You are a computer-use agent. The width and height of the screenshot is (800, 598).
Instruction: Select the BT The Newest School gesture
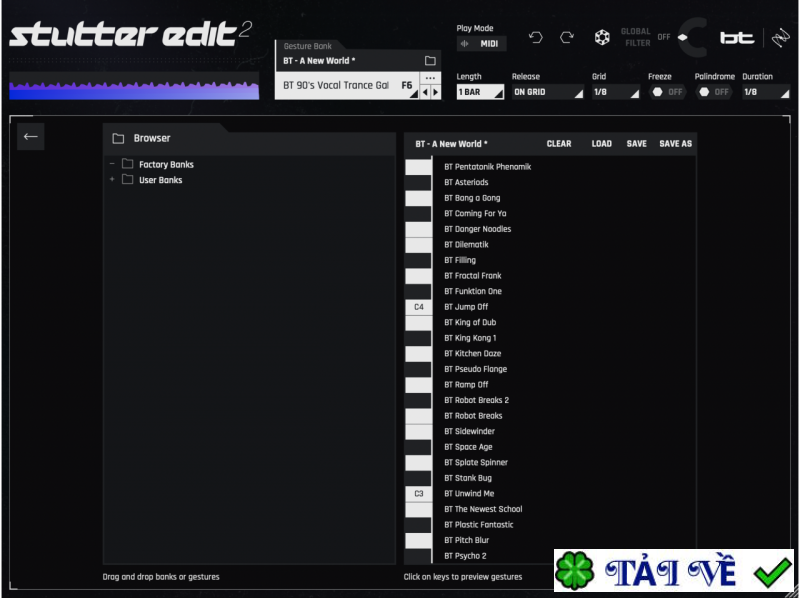pos(483,509)
